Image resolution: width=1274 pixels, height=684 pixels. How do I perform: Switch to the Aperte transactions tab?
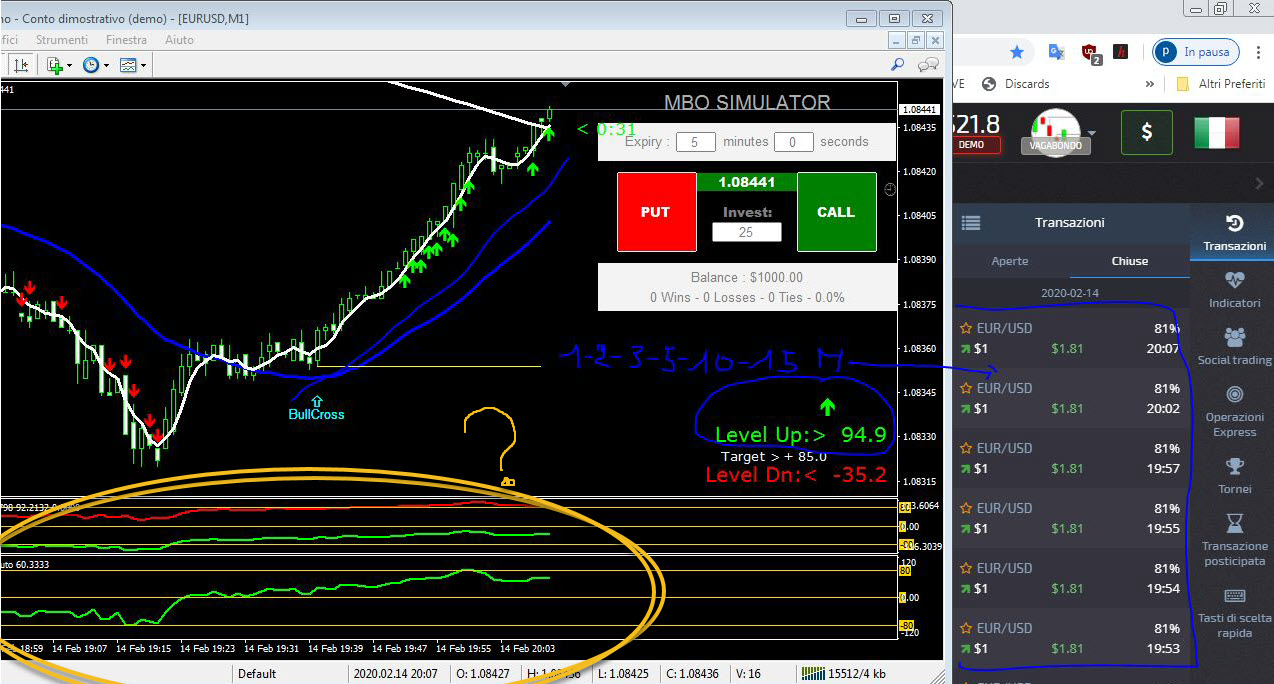pos(1009,261)
